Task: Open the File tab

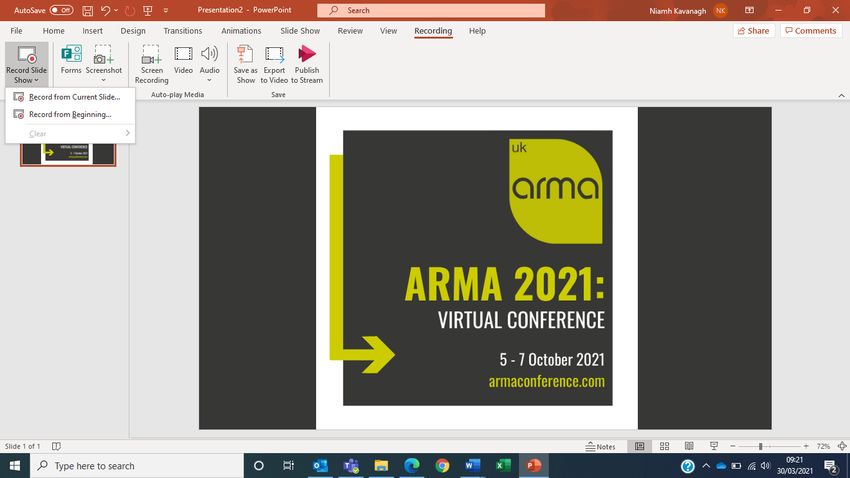Action: click(x=16, y=31)
